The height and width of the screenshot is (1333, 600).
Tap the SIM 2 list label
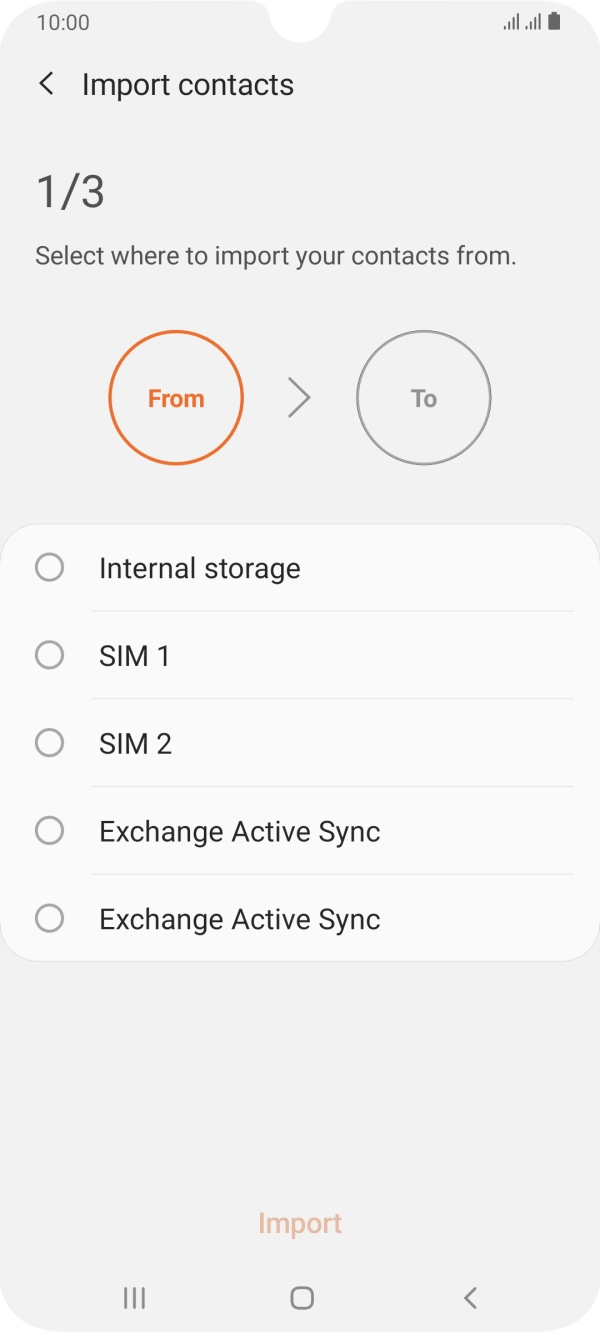point(135,744)
